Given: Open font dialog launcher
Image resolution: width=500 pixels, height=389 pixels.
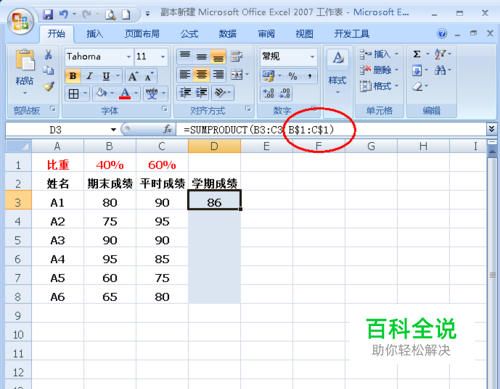Looking at the screenshot, I should [164, 109].
